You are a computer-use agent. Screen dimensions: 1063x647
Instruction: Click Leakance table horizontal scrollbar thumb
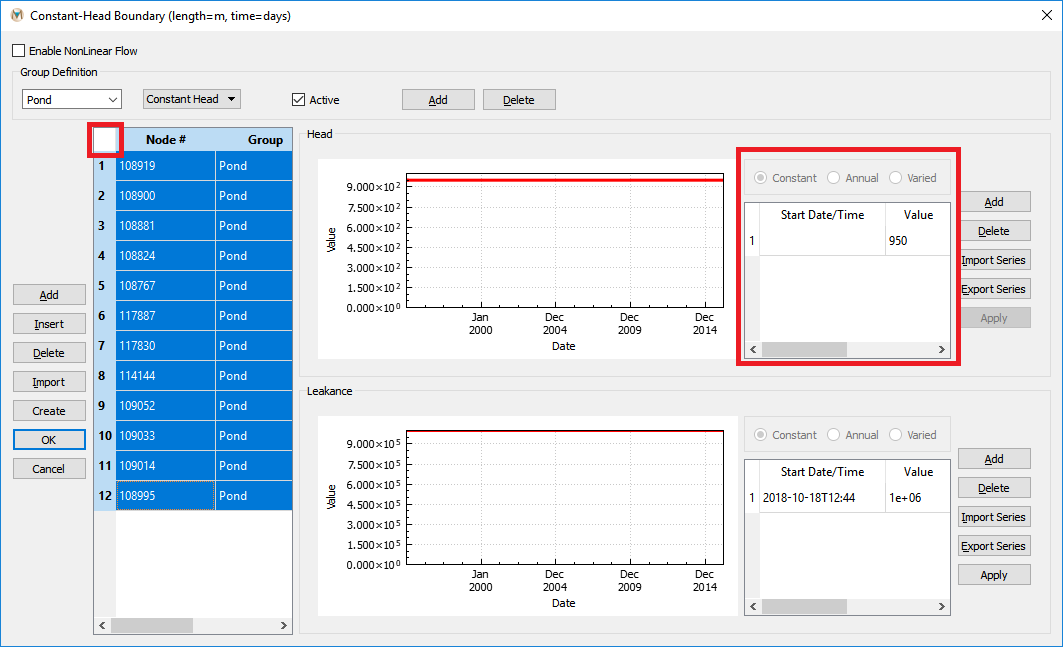(x=804, y=606)
